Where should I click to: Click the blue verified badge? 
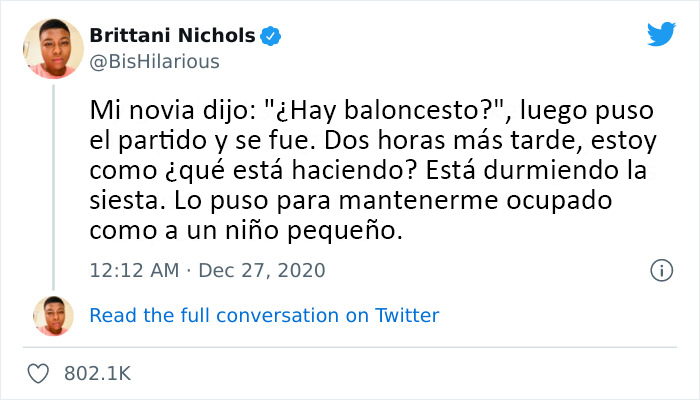(270, 38)
